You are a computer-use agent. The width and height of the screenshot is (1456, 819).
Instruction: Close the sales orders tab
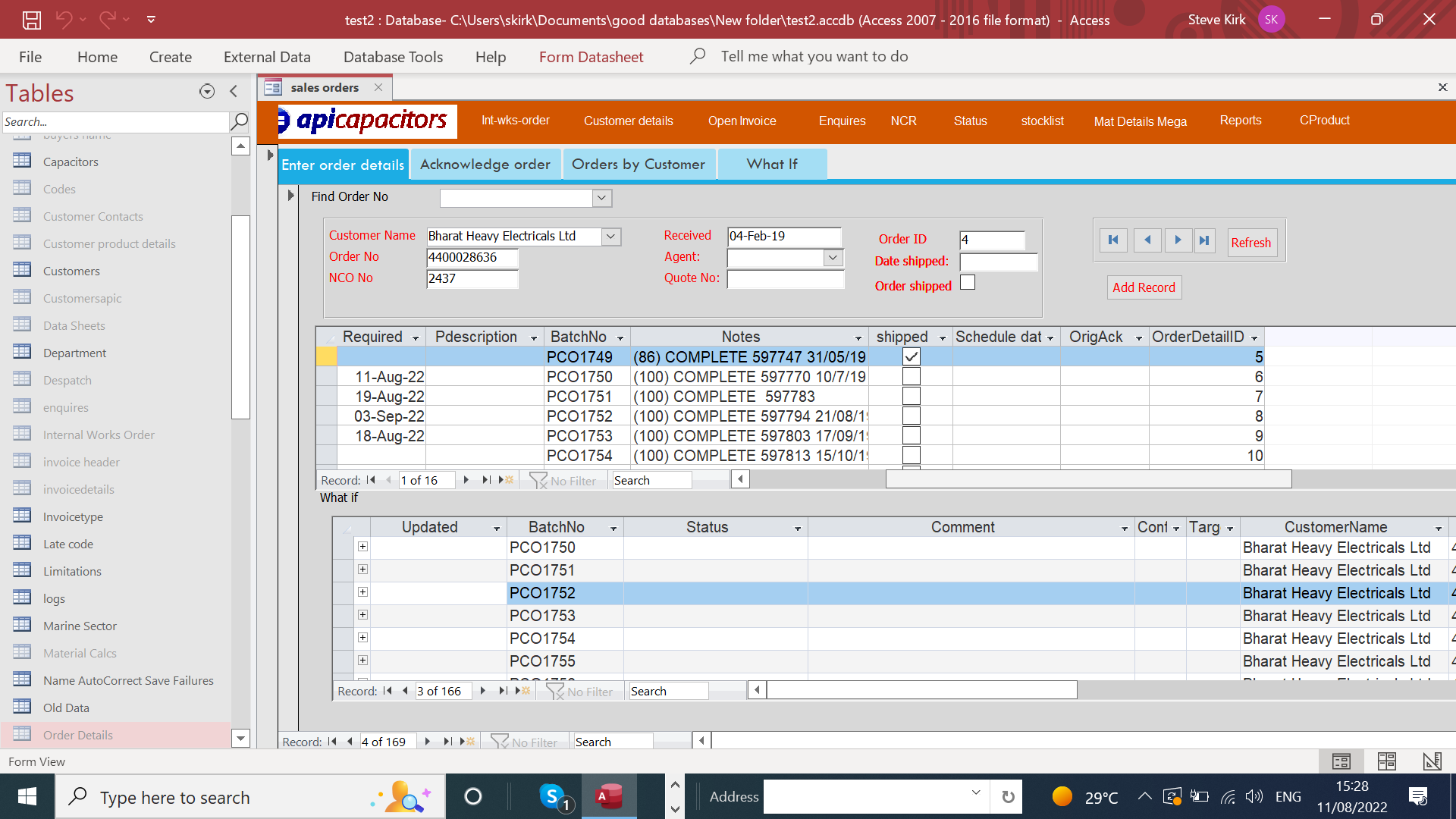coord(378,87)
